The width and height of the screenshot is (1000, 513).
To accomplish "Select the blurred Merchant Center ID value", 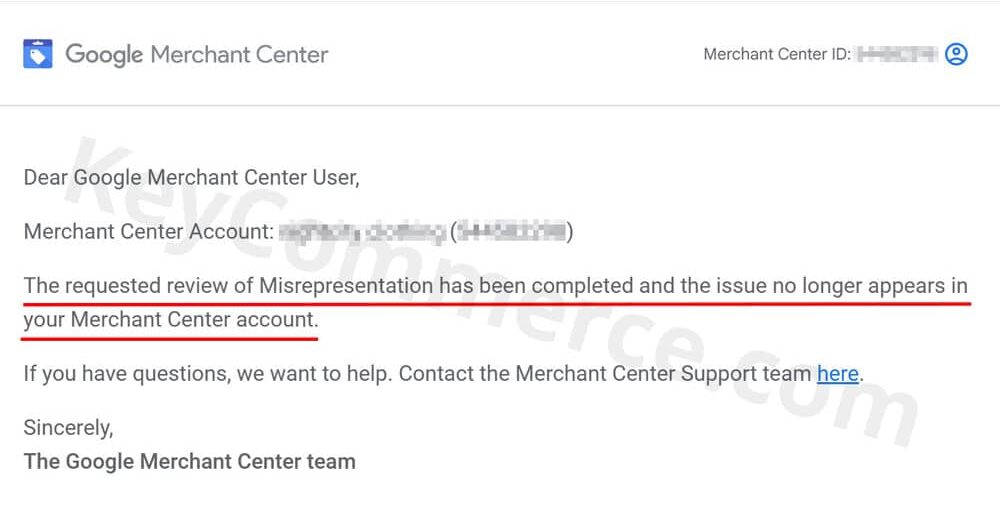I will (897, 54).
